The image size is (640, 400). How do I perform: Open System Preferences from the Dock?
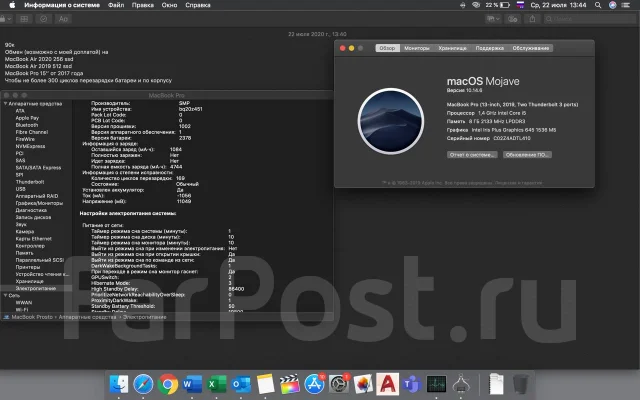(x=339, y=384)
